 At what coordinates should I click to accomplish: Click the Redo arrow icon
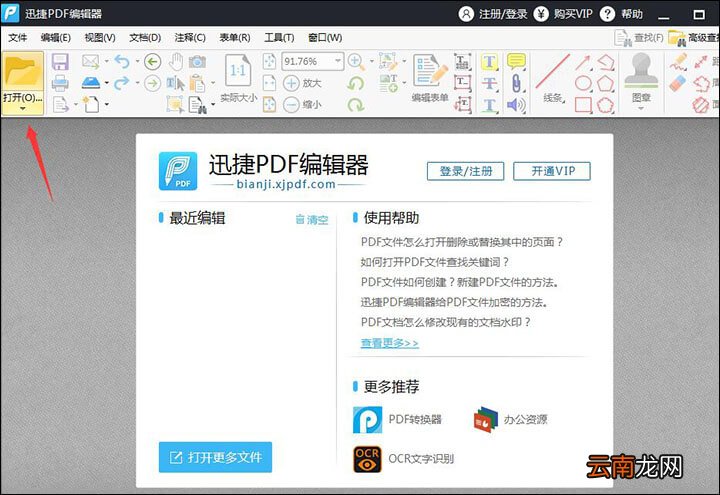pyautogui.click(x=122, y=83)
